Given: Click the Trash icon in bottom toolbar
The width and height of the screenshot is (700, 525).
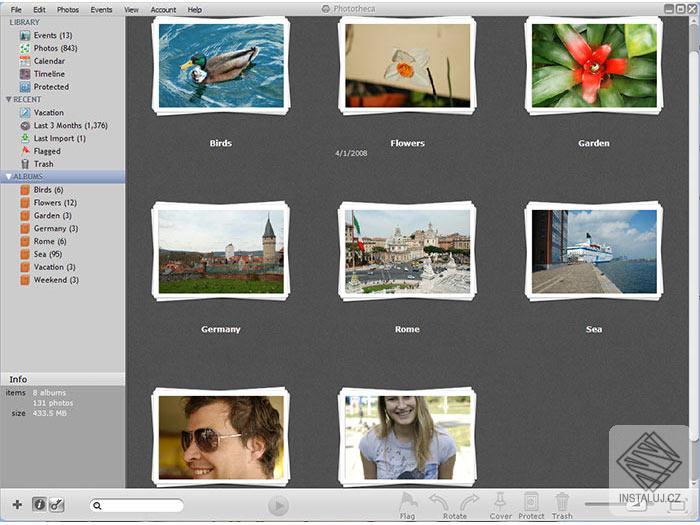Looking at the screenshot, I should coord(562,502).
